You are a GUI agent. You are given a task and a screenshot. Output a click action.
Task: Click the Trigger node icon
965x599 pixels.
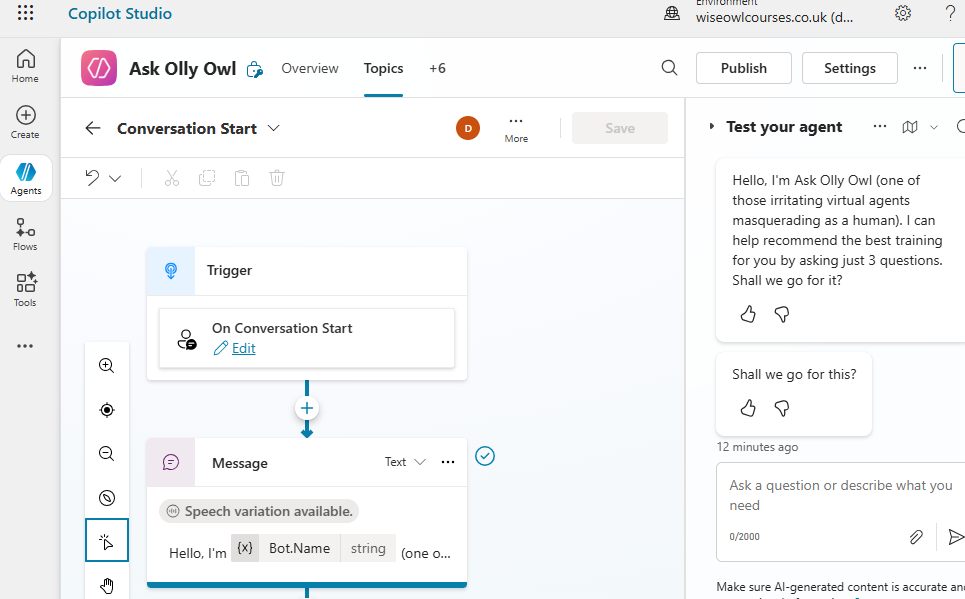coord(171,271)
